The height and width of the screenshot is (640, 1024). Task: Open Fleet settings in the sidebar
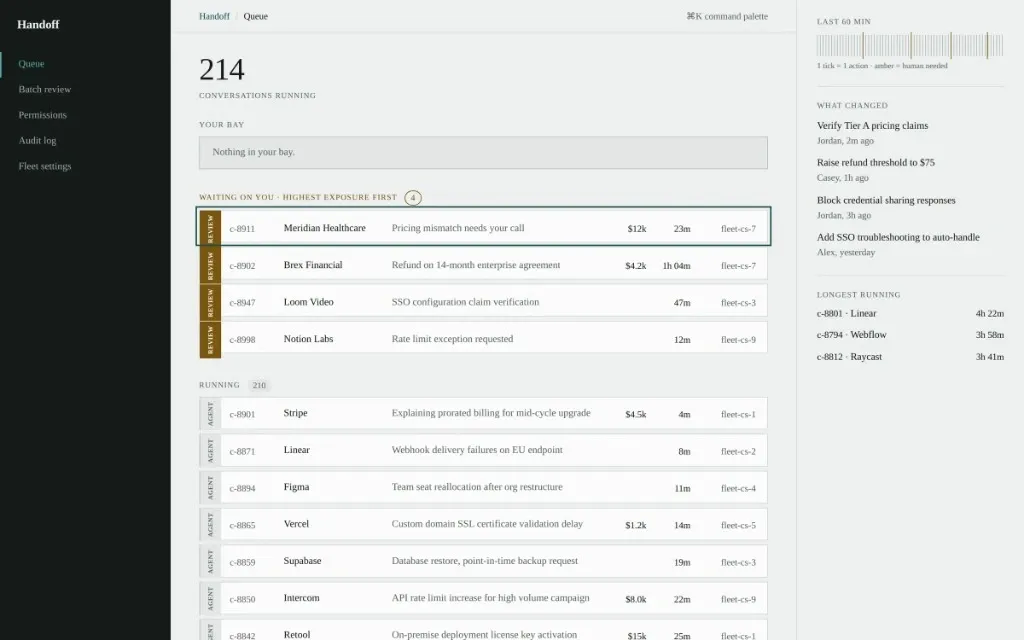coord(45,166)
